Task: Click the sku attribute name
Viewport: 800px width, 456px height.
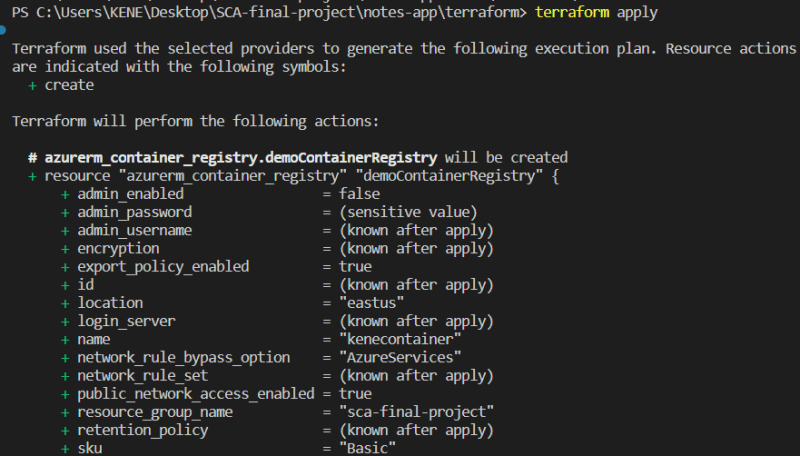Action: [90, 448]
